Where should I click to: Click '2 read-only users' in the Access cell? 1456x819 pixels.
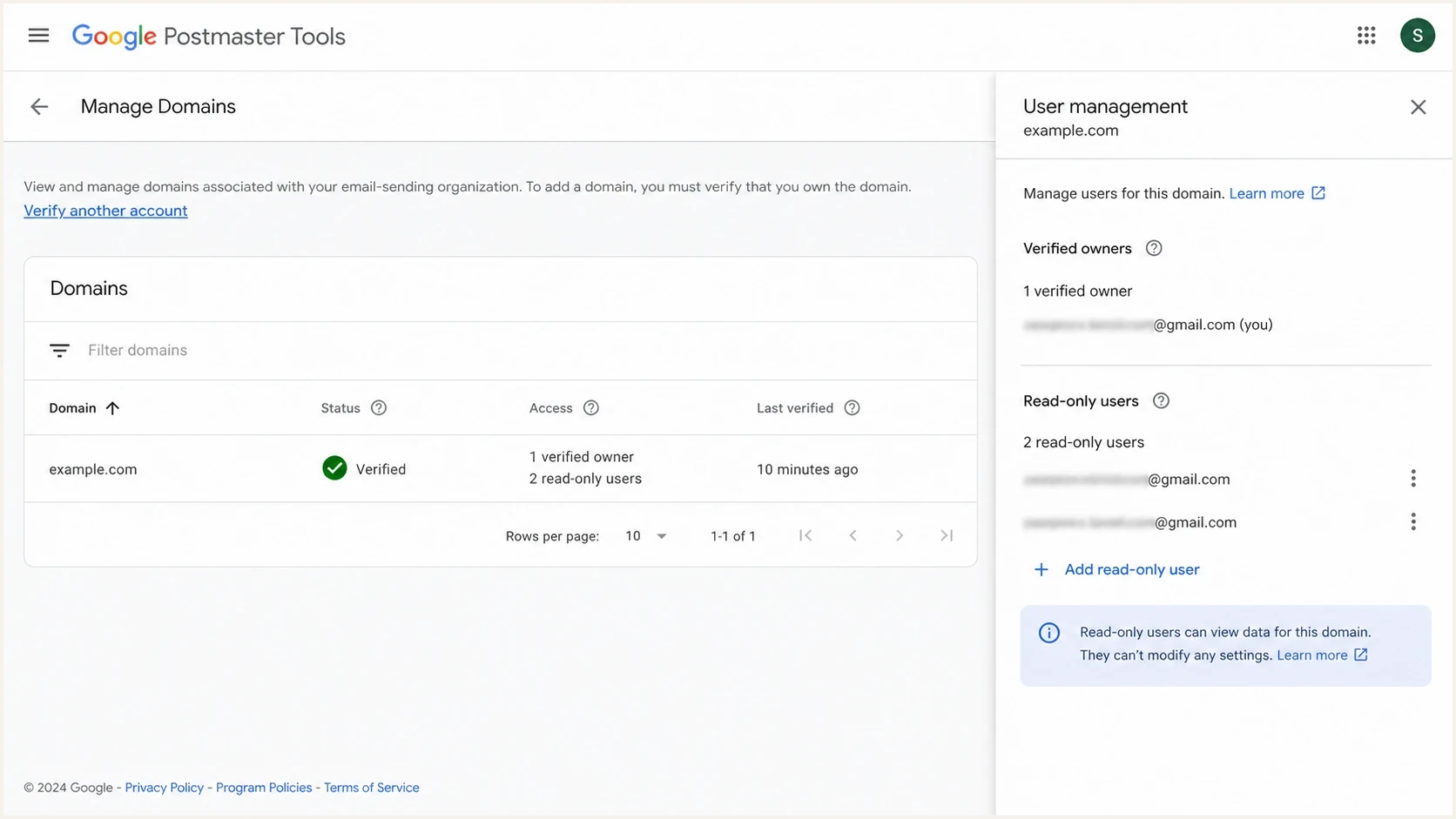tap(585, 479)
